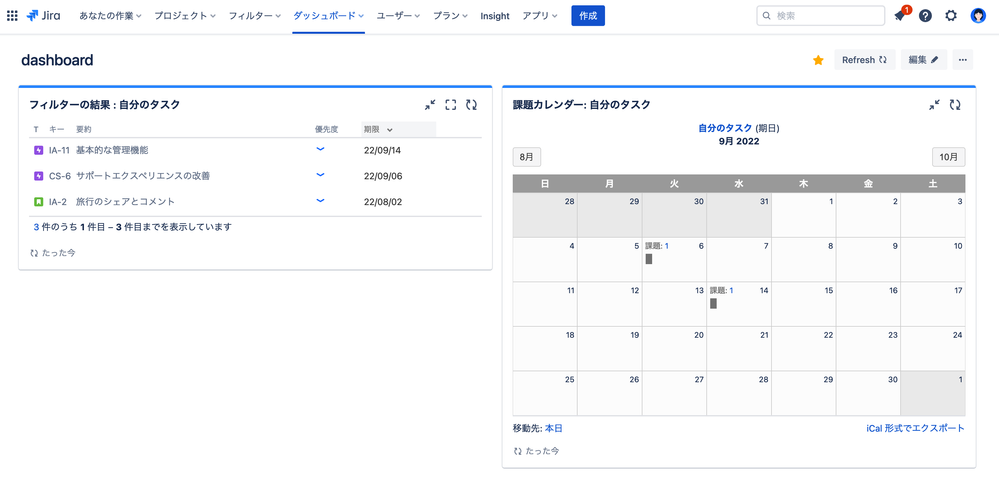Maximize the フィルターの結果 gadget to fullscreen

(451, 105)
